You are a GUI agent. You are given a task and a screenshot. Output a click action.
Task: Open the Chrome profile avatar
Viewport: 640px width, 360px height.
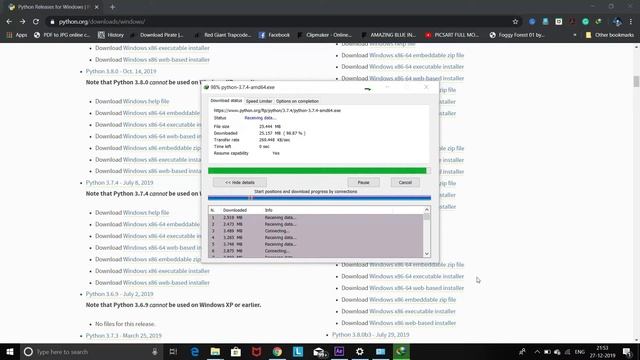(617, 22)
